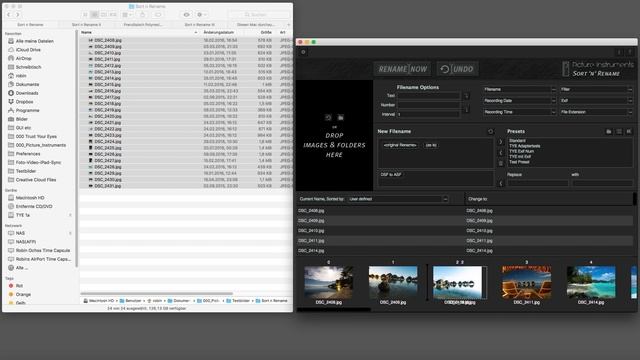This screenshot has width=640, height=360.
Task: Click rightmost icon in Presets header
Action: (629, 131)
